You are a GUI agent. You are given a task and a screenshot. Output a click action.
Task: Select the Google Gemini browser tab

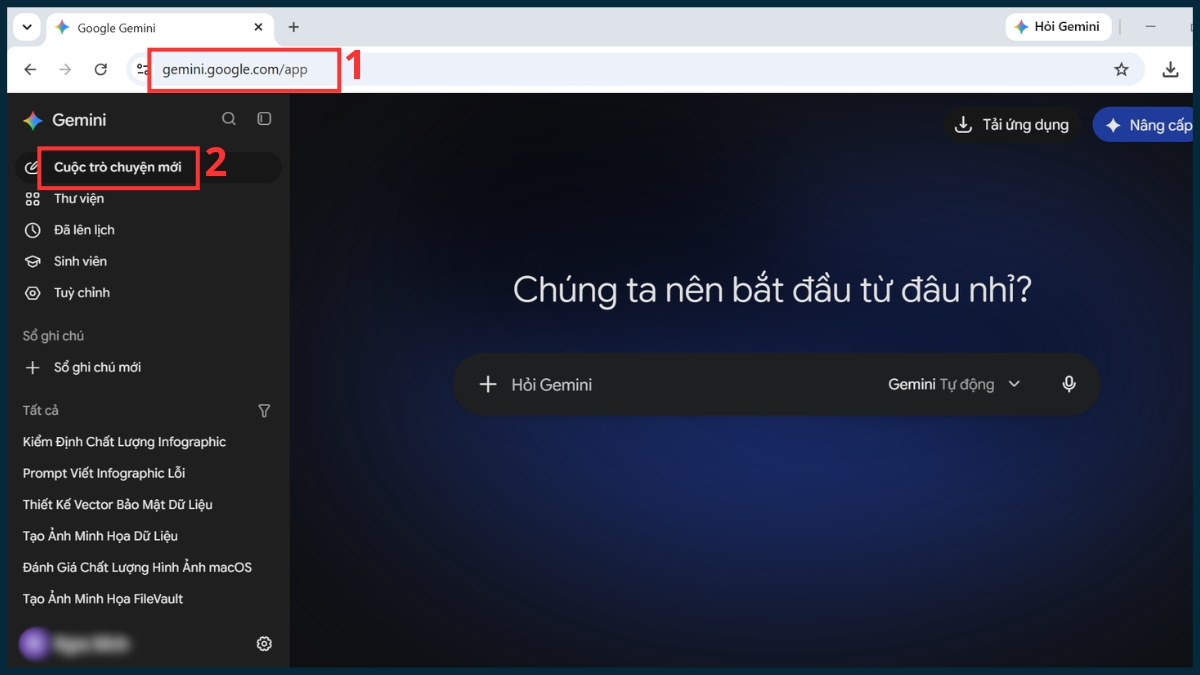click(x=160, y=28)
